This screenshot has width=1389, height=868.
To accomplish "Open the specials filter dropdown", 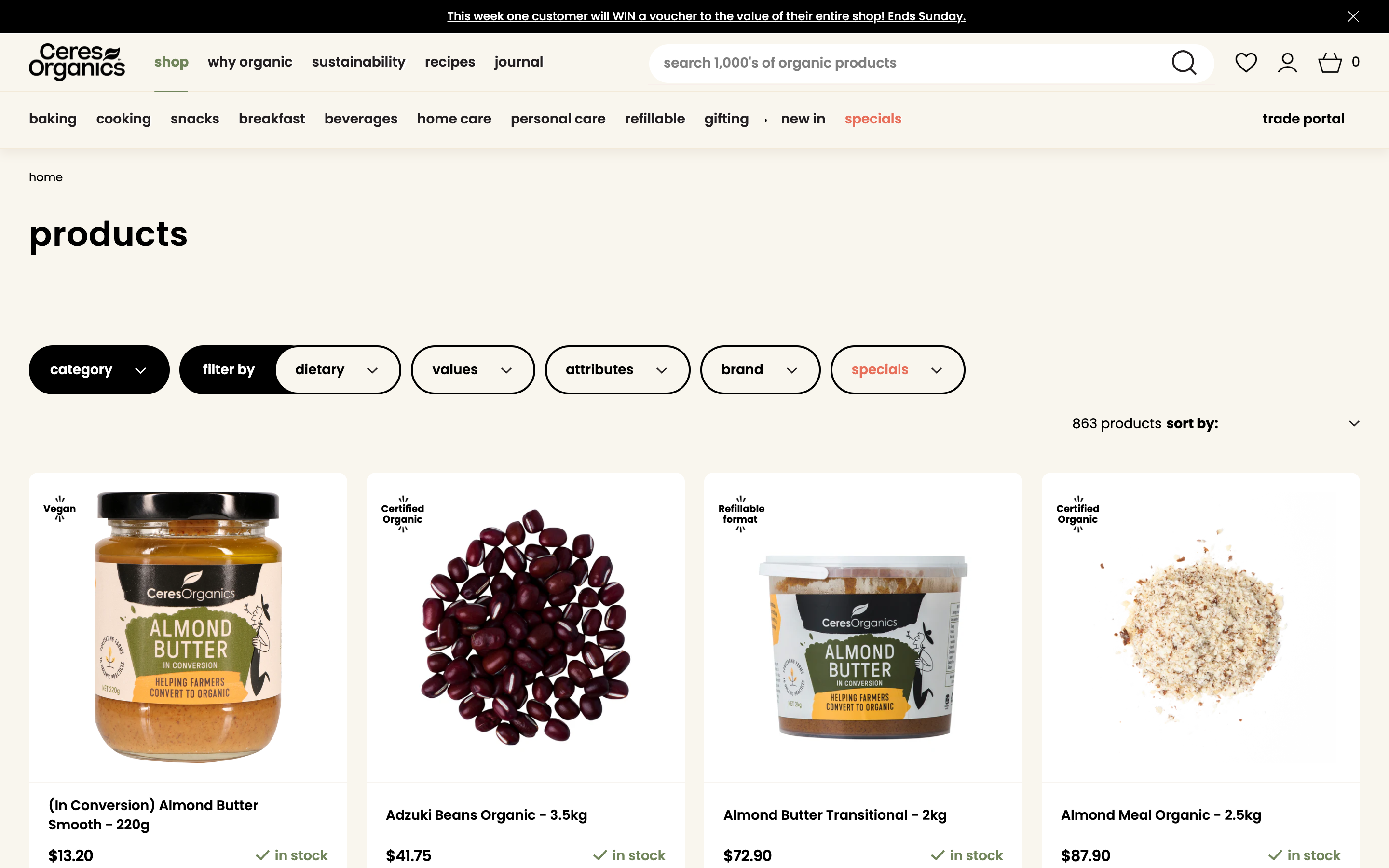I will 898,370.
